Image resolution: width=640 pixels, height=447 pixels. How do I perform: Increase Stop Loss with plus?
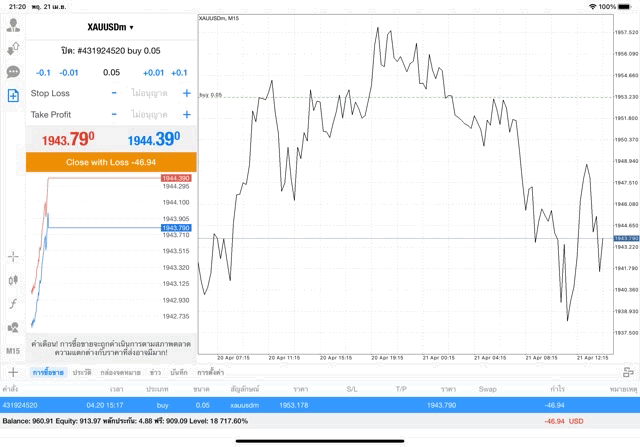tap(187, 93)
